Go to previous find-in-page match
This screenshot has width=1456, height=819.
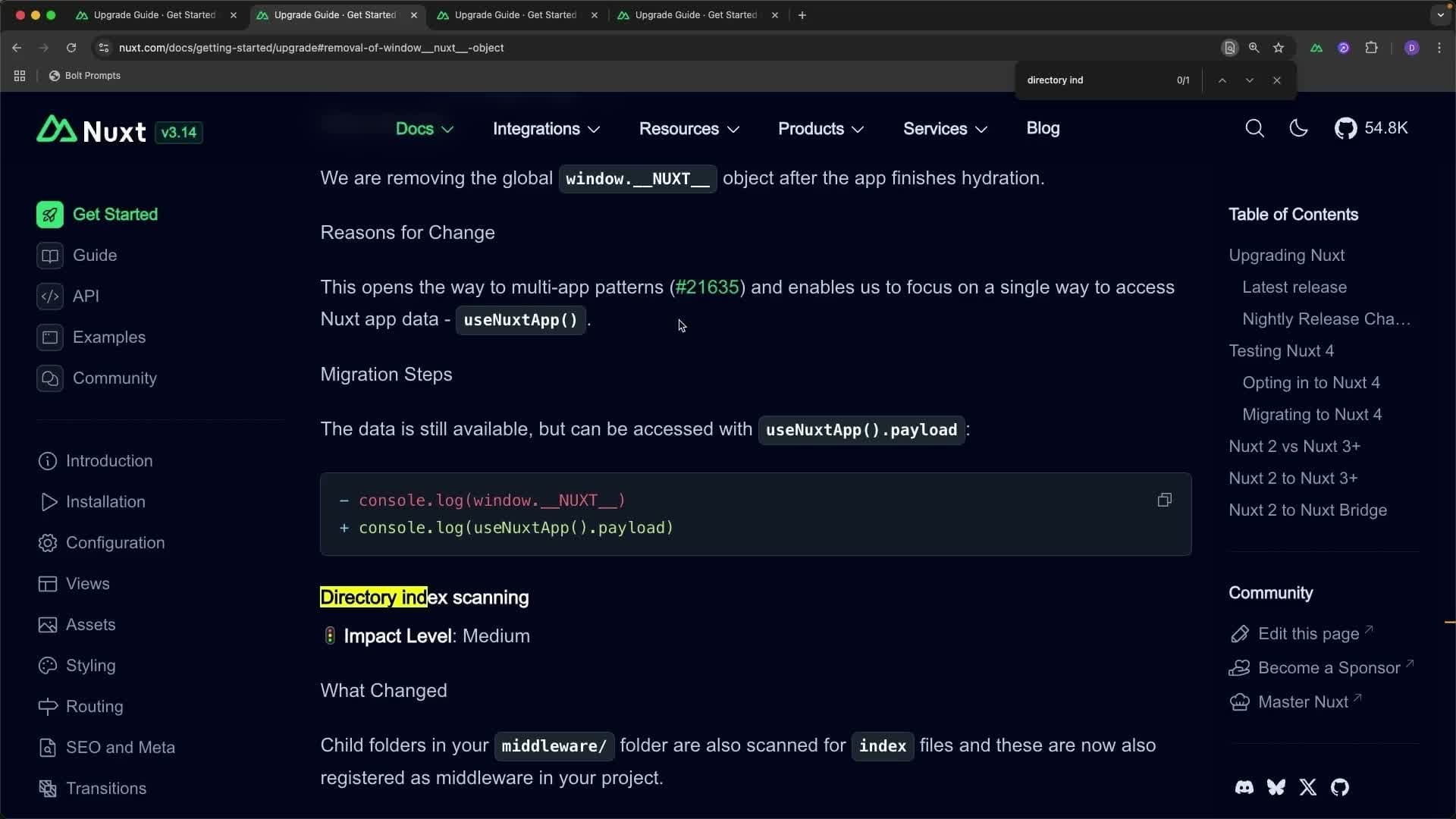[x=1222, y=80]
